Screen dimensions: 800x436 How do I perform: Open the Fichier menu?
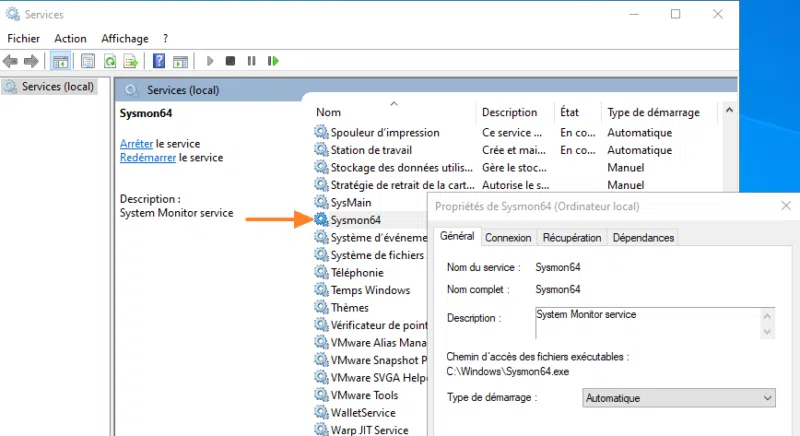[23, 39]
